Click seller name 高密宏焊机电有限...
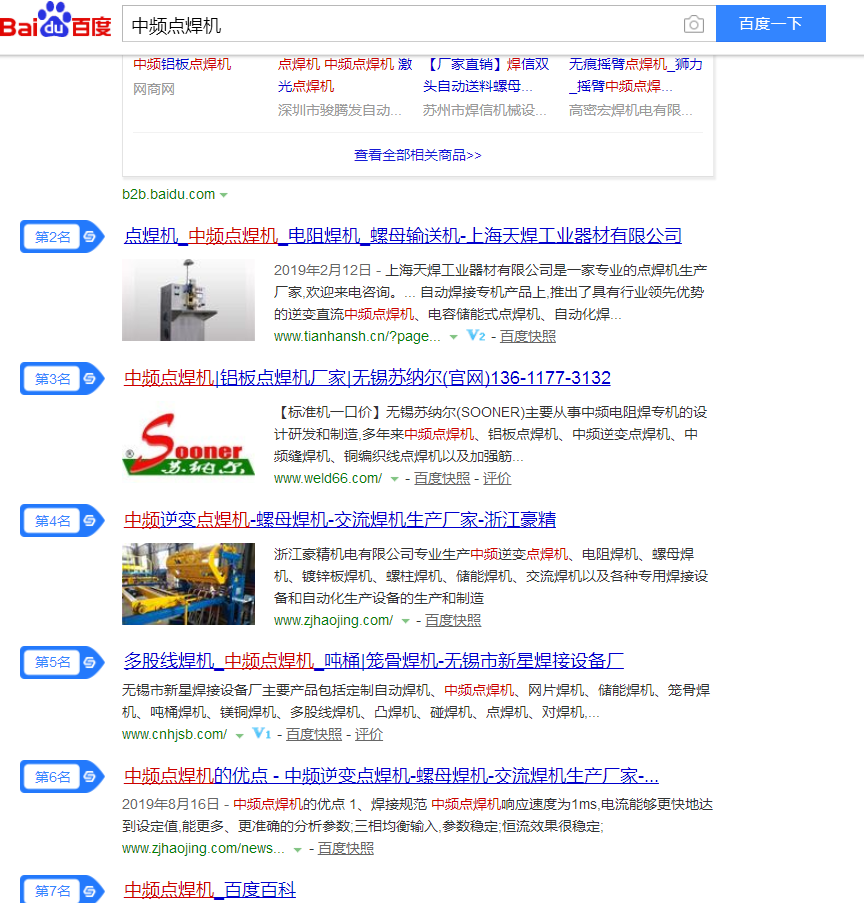The height and width of the screenshot is (903, 864). pos(630,110)
